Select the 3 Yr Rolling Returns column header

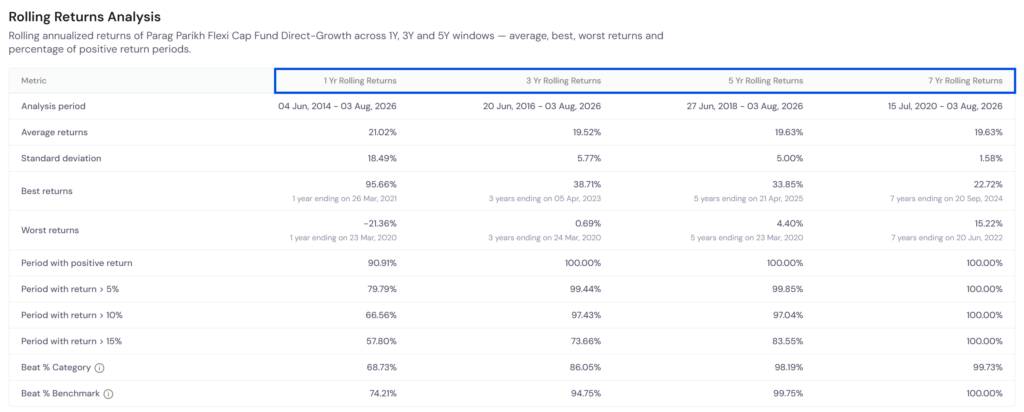pos(564,81)
